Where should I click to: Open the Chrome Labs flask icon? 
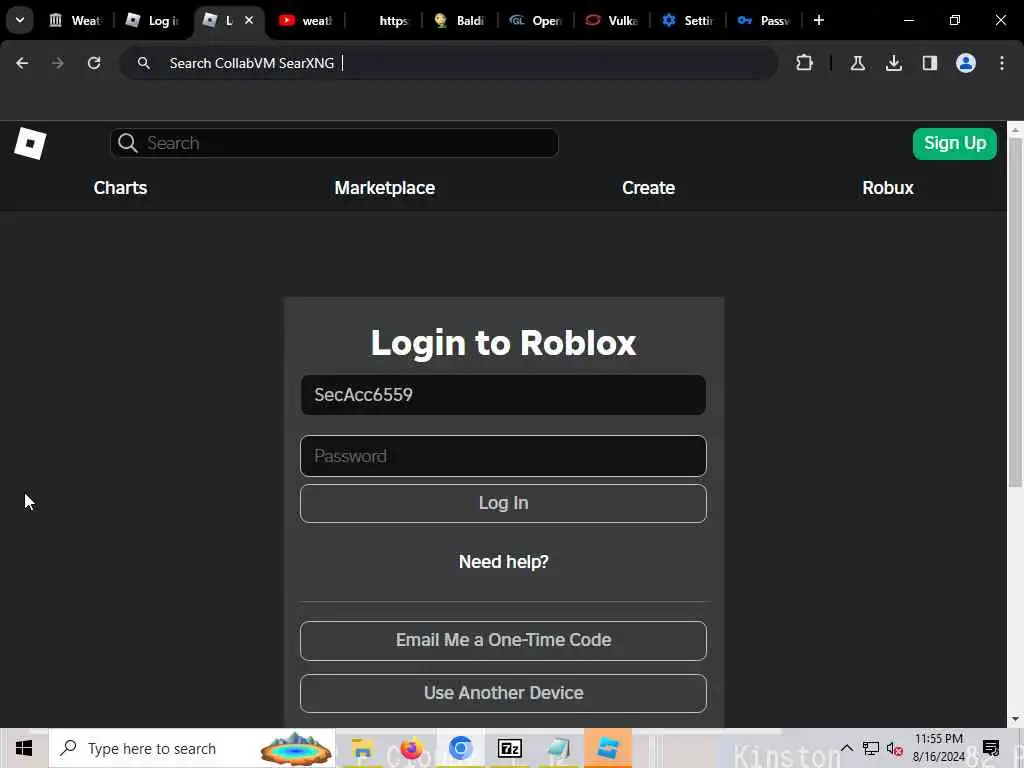click(x=857, y=63)
